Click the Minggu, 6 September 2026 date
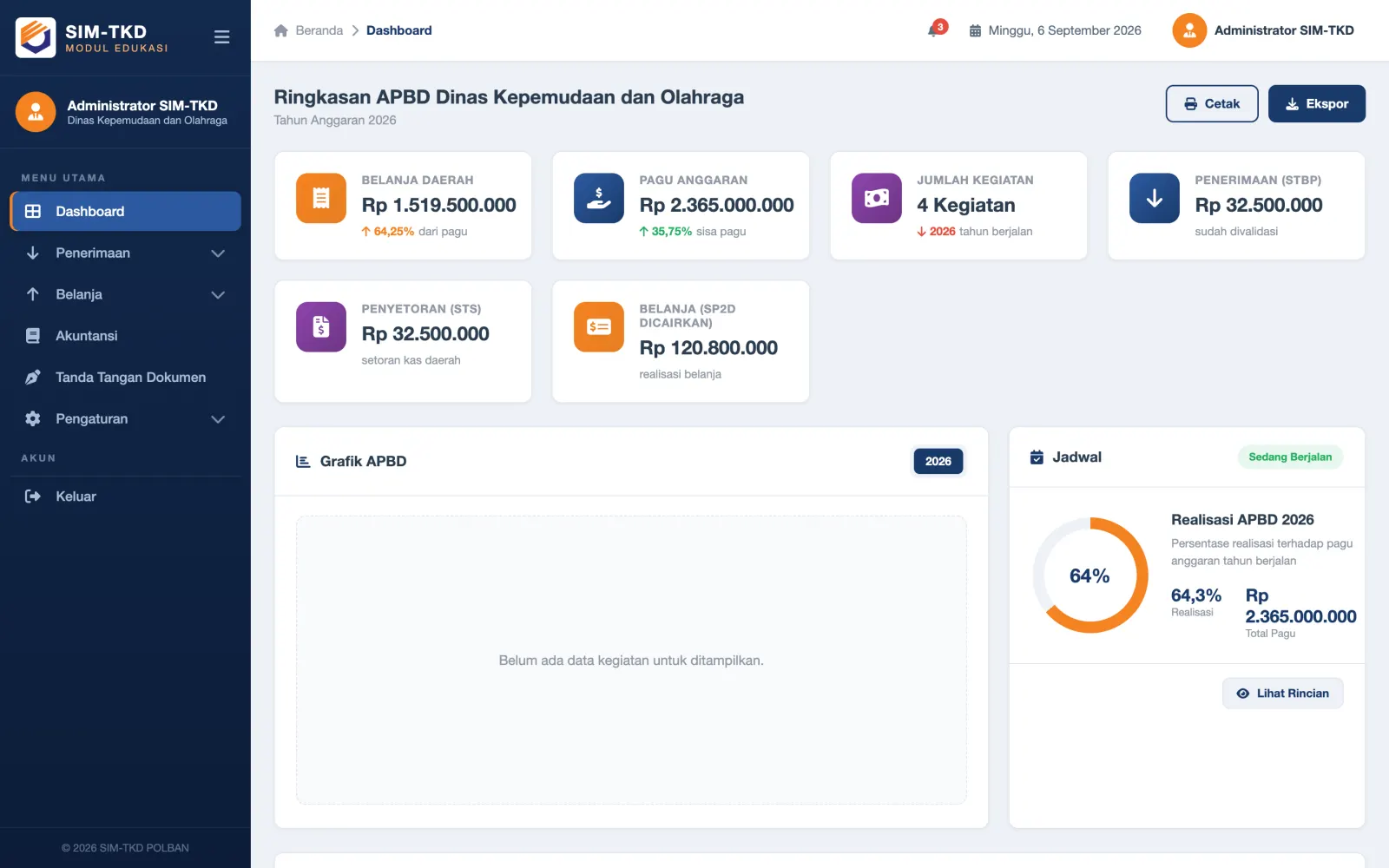 click(1064, 30)
